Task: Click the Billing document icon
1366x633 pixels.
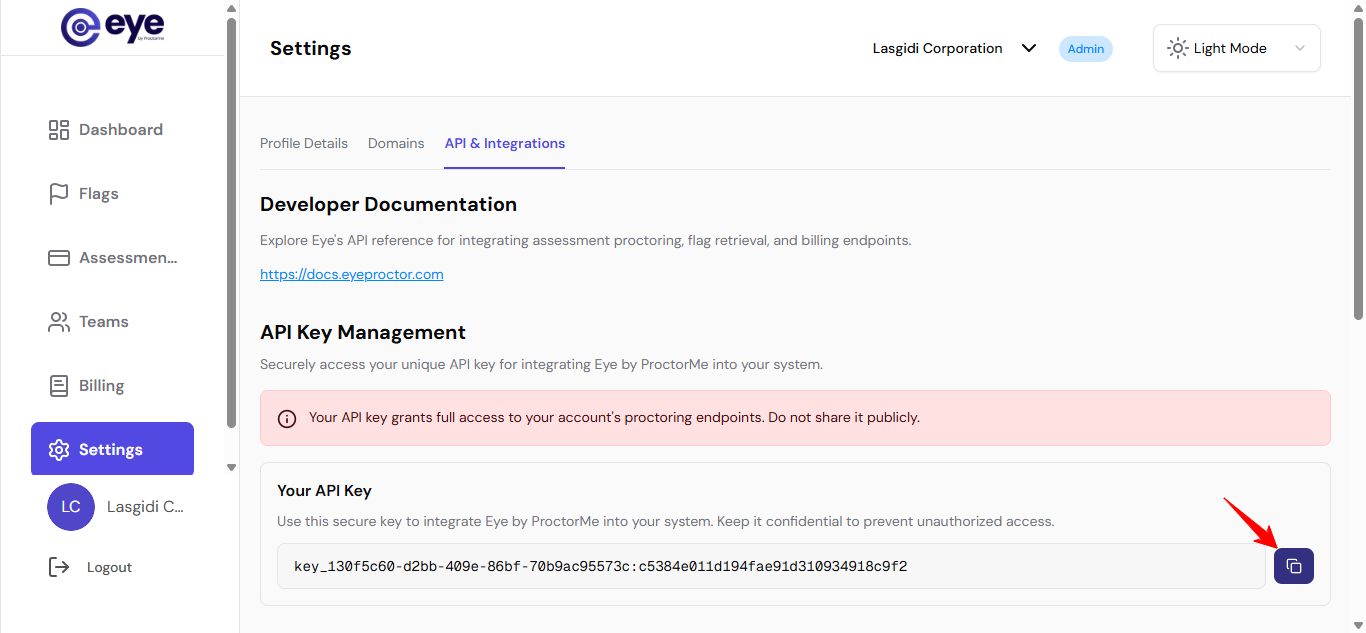Action: pos(59,386)
